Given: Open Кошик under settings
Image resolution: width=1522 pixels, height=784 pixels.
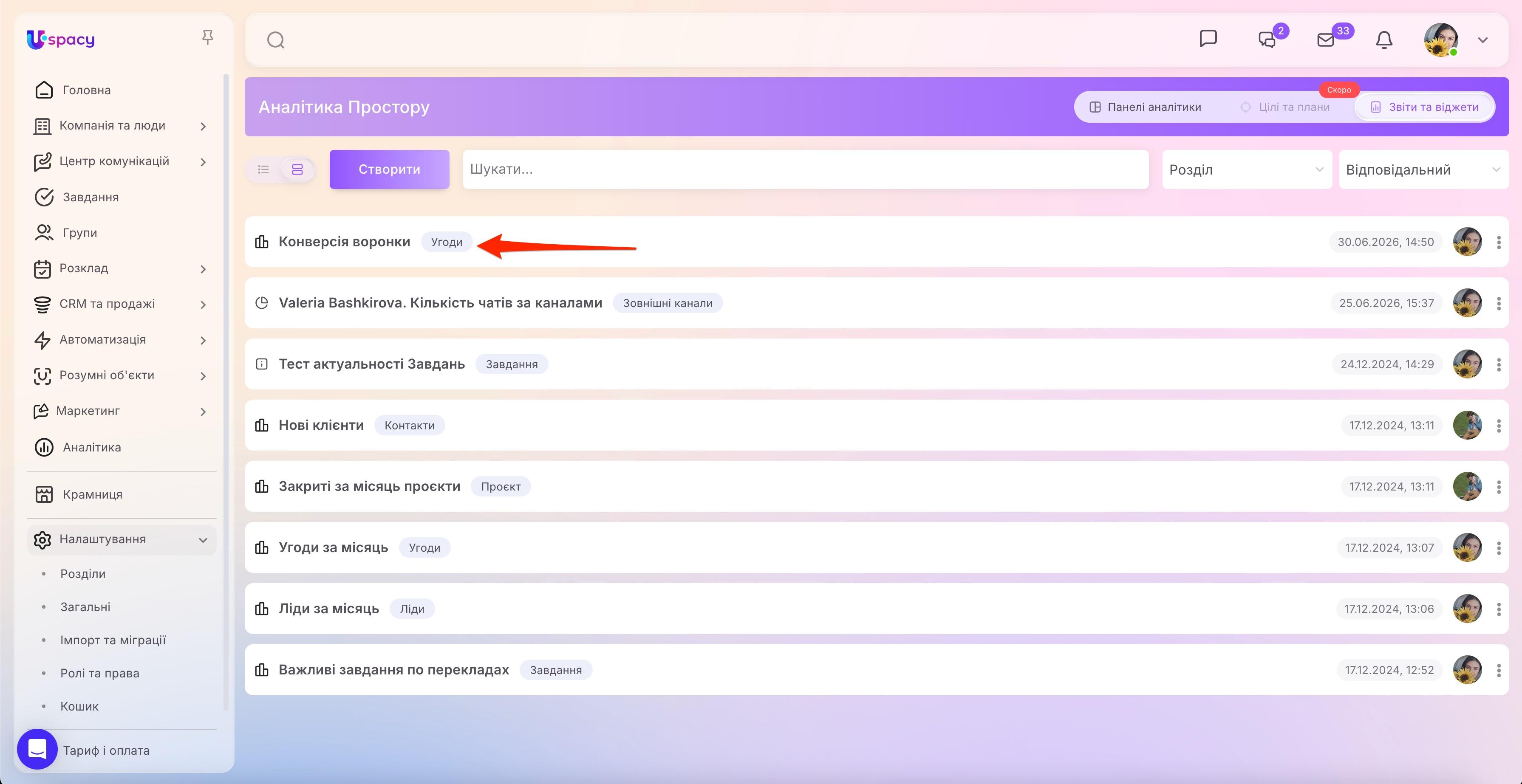Looking at the screenshot, I should pyautogui.click(x=79, y=706).
